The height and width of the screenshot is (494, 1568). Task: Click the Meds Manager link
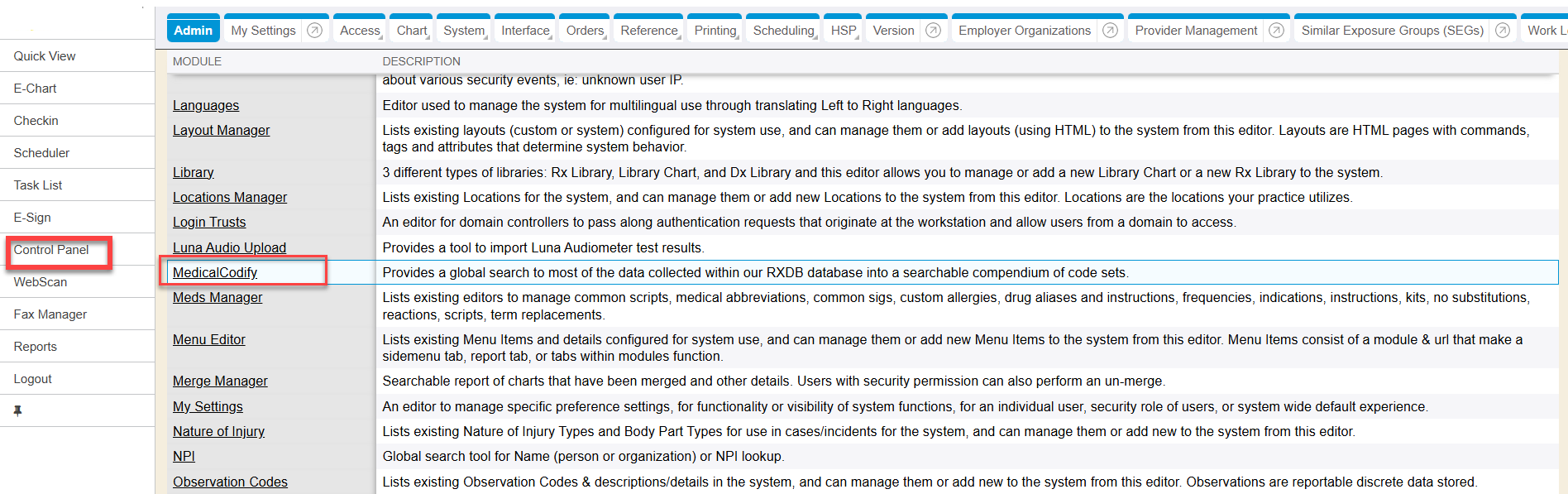(x=218, y=297)
